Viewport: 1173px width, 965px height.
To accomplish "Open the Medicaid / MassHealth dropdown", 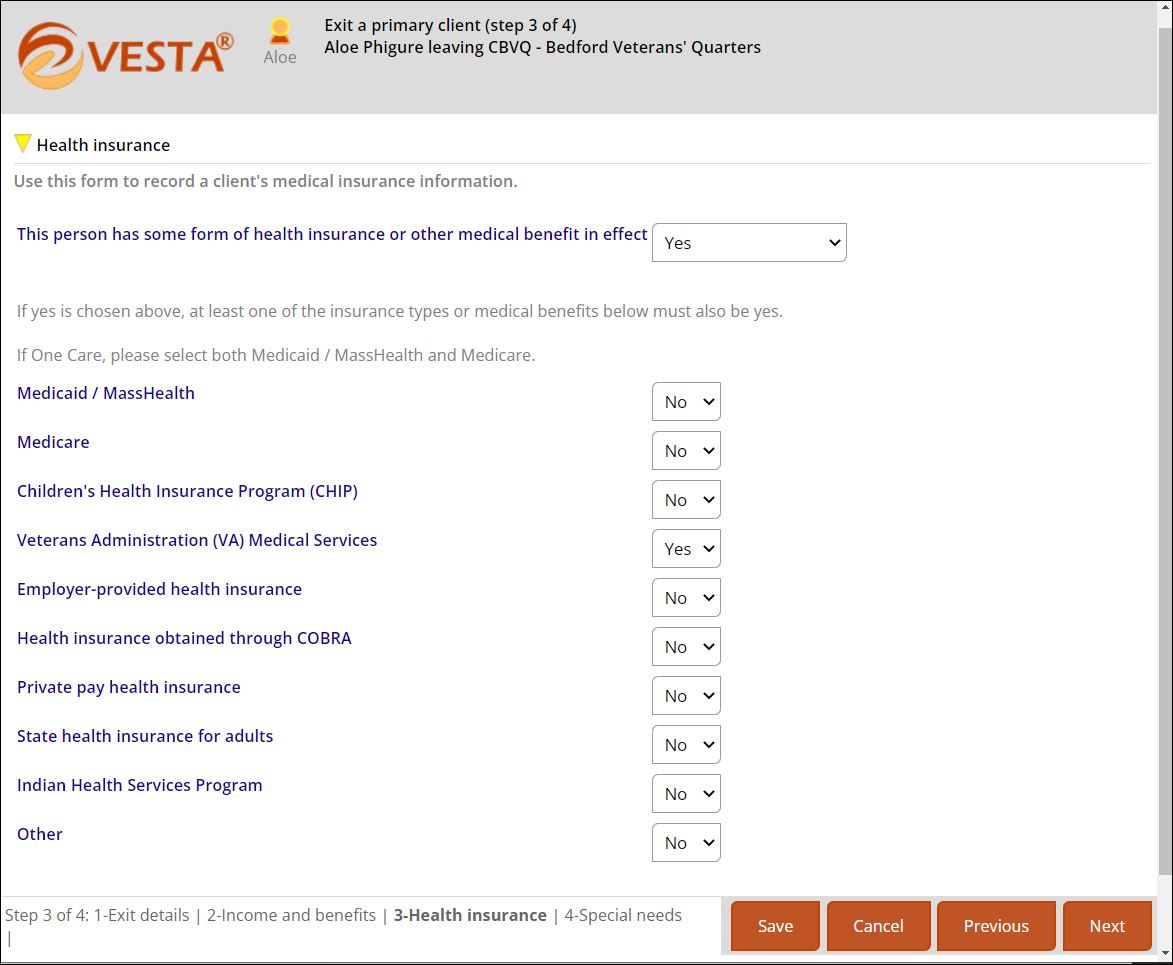I will [x=686, y=402].
